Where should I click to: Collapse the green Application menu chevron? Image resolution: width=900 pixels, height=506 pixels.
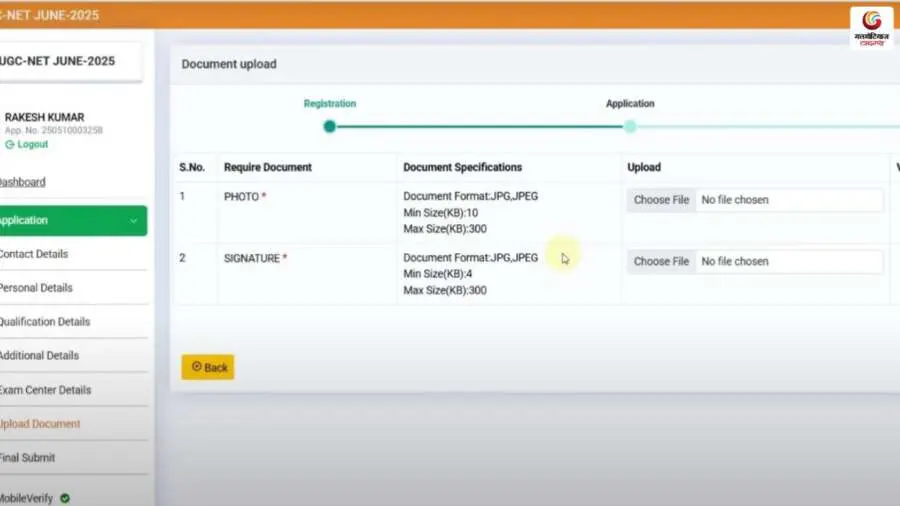(134, 221)
